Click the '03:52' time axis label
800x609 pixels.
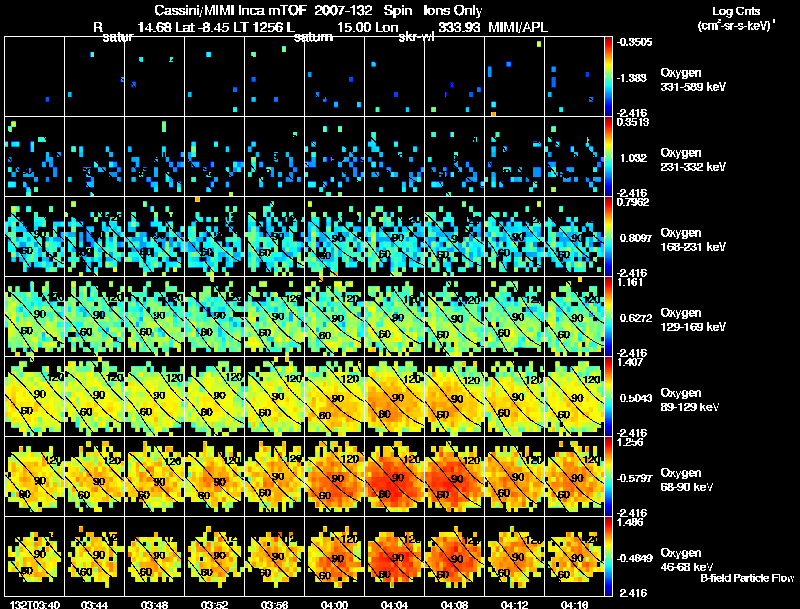pyautogui.click(x=214, y=605)
